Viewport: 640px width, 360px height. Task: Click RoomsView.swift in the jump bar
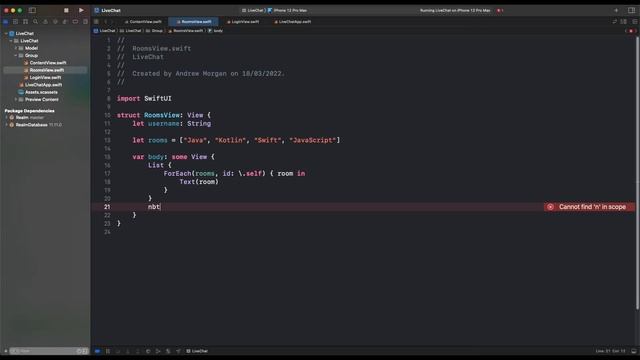(x=186, y=31)
